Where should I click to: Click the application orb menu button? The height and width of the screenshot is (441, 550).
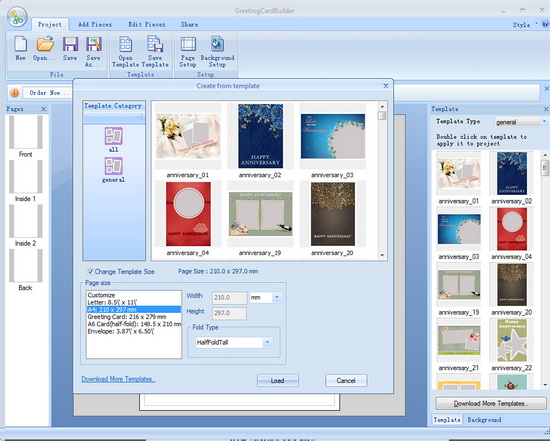tap(16, 17)
